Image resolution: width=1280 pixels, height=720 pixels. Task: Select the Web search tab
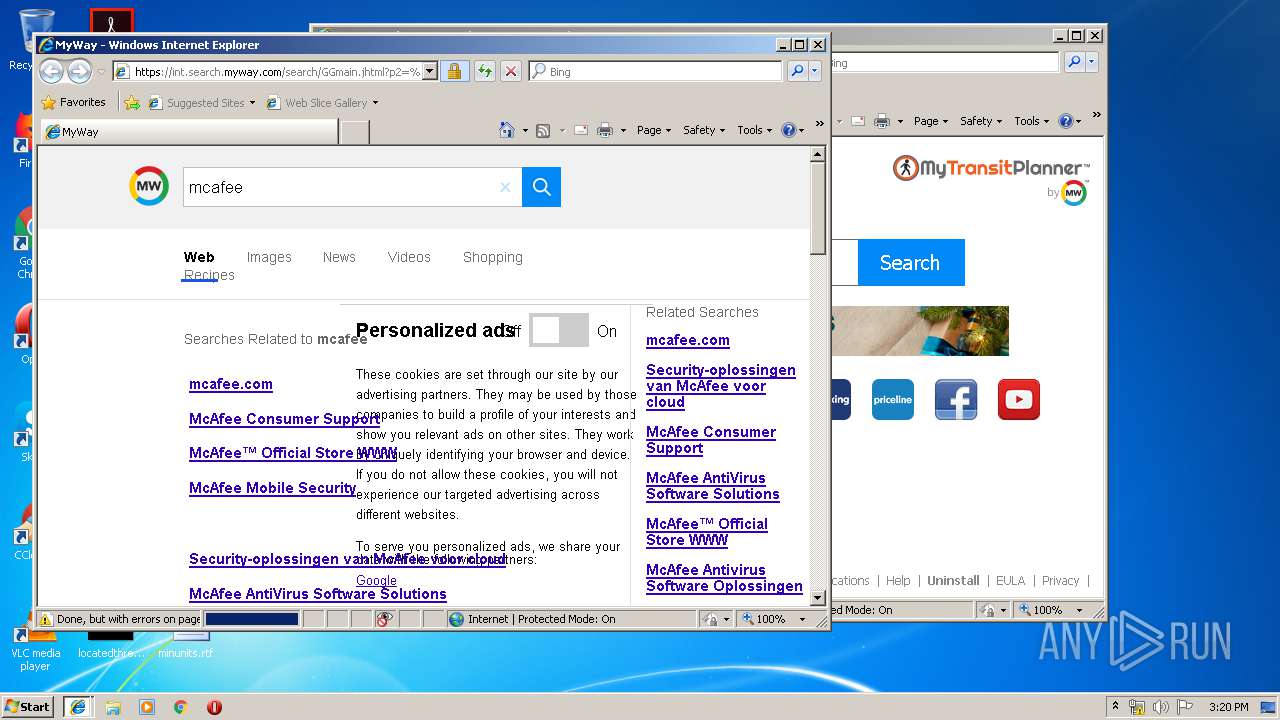pyautogui.click(x=199, y=257)
